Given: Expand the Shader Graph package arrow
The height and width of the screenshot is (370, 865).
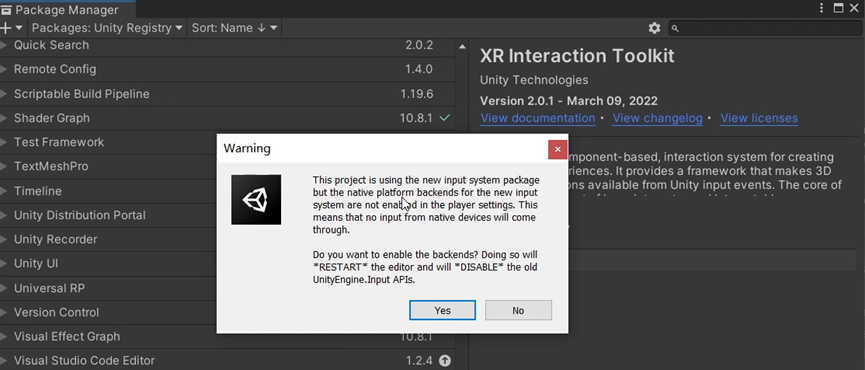Looking at the screenshot, I should point(3,117).
